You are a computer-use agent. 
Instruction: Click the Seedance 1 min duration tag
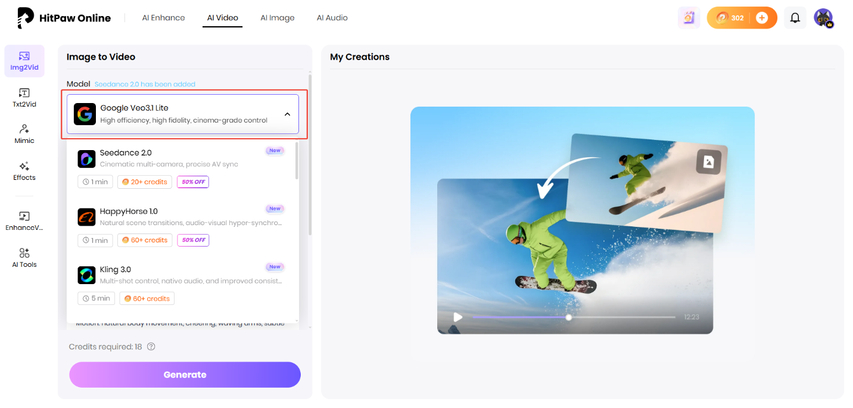pos(95,182)
